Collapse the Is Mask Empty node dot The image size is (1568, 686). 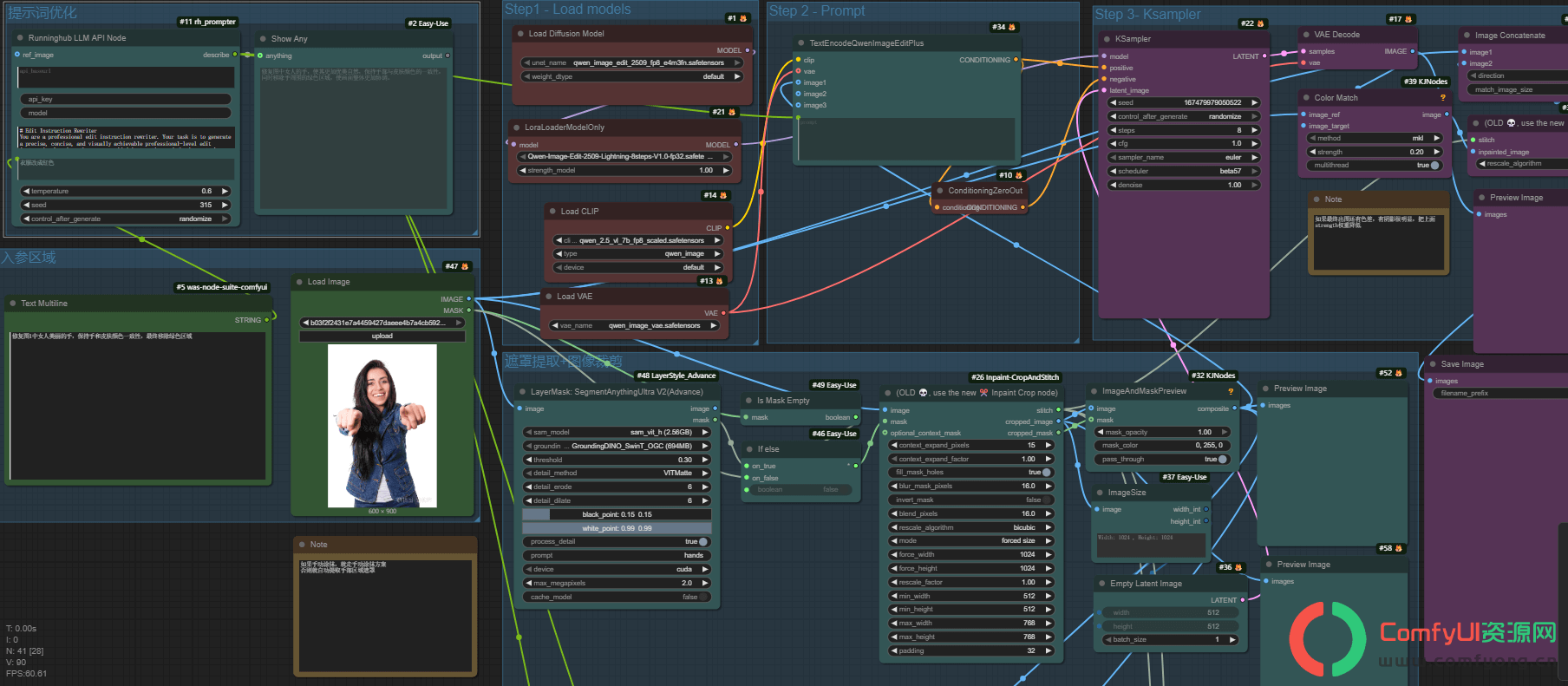click(x=748, y=401)
